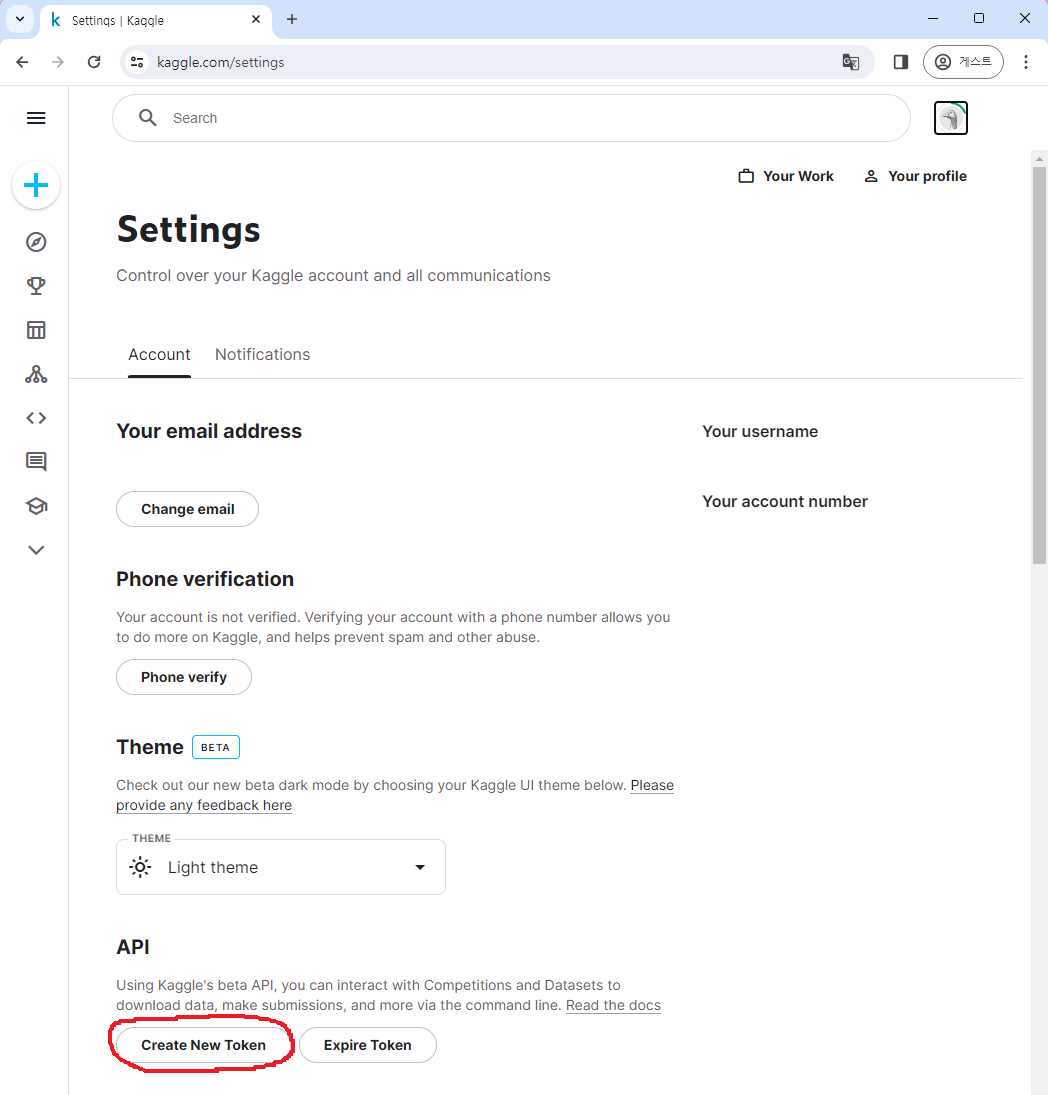Screen dimensions: 1048x1095
Task: Go to Your profile
Action: click(x=915, y=176)
